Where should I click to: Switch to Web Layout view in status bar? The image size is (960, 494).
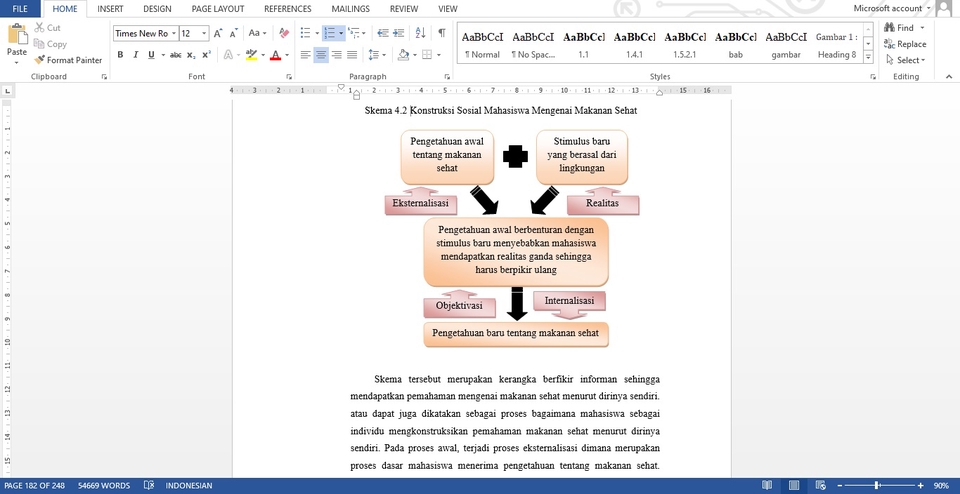click(820, 485)
